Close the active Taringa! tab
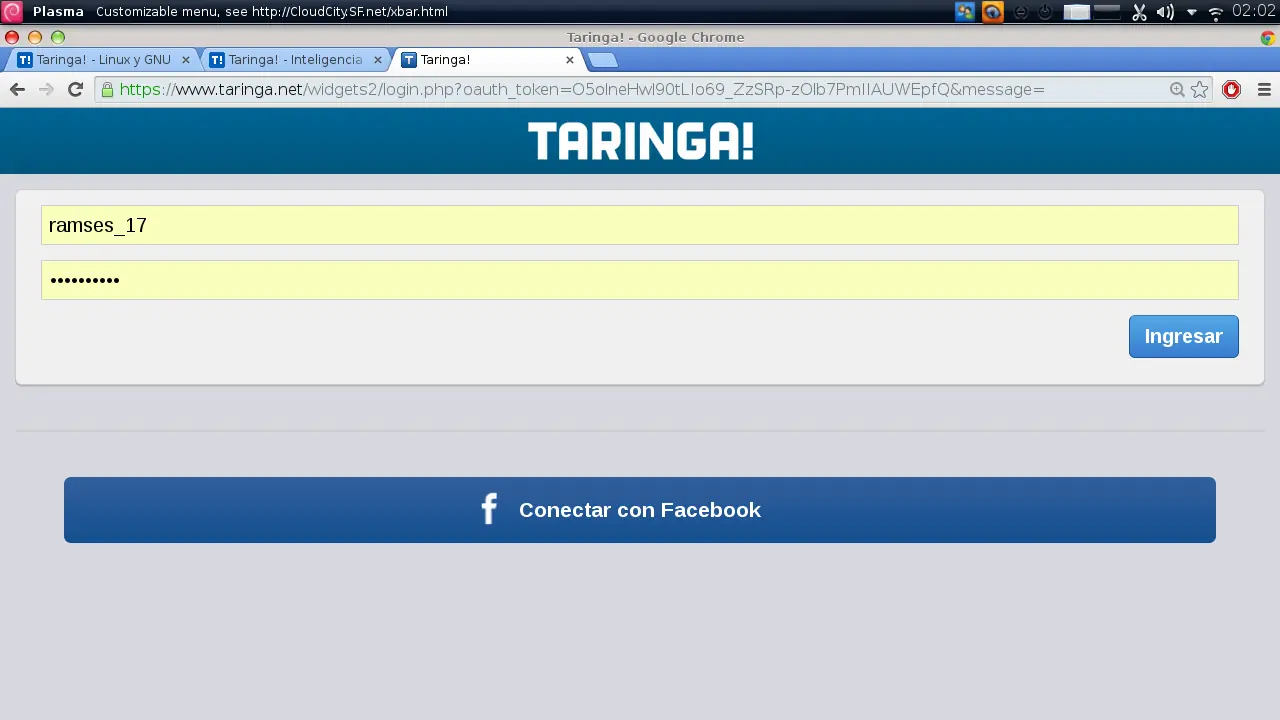 [570, 60]
